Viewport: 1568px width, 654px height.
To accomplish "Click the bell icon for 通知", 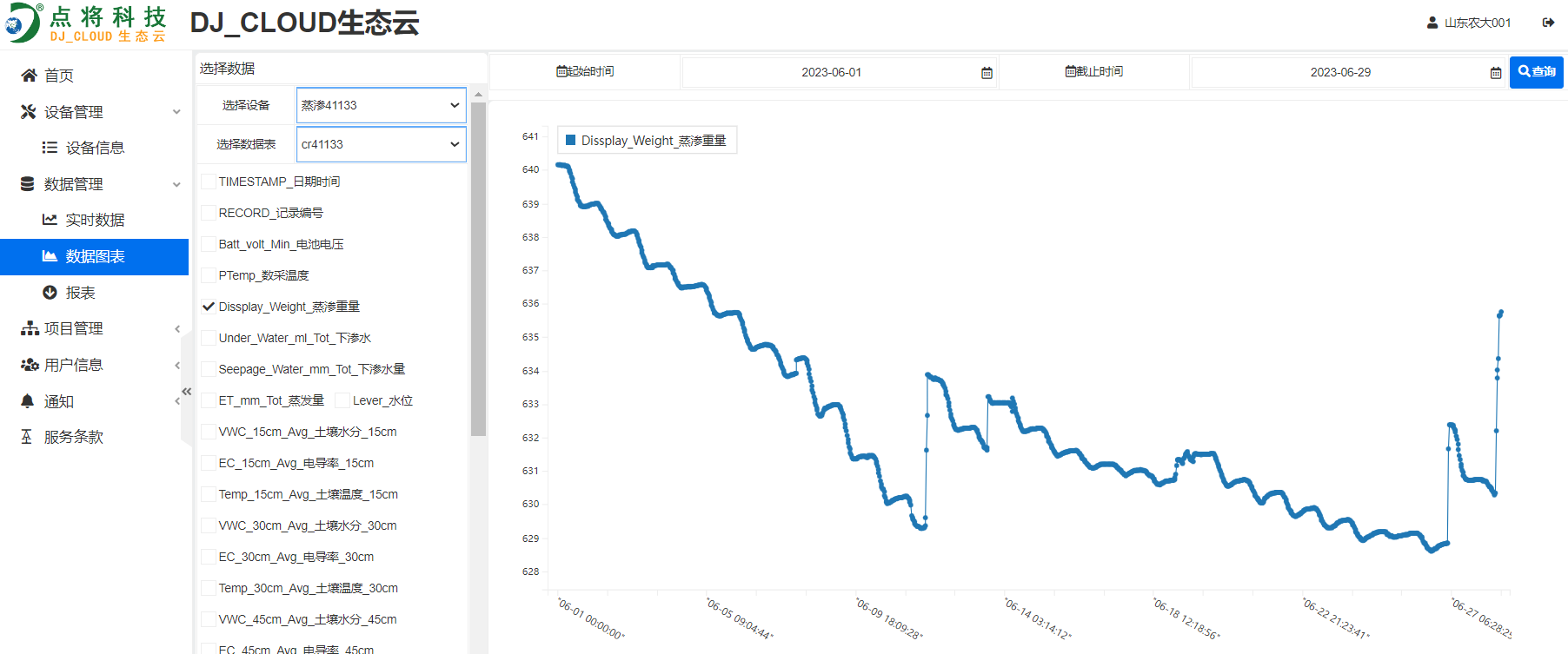I will (28, 401).
